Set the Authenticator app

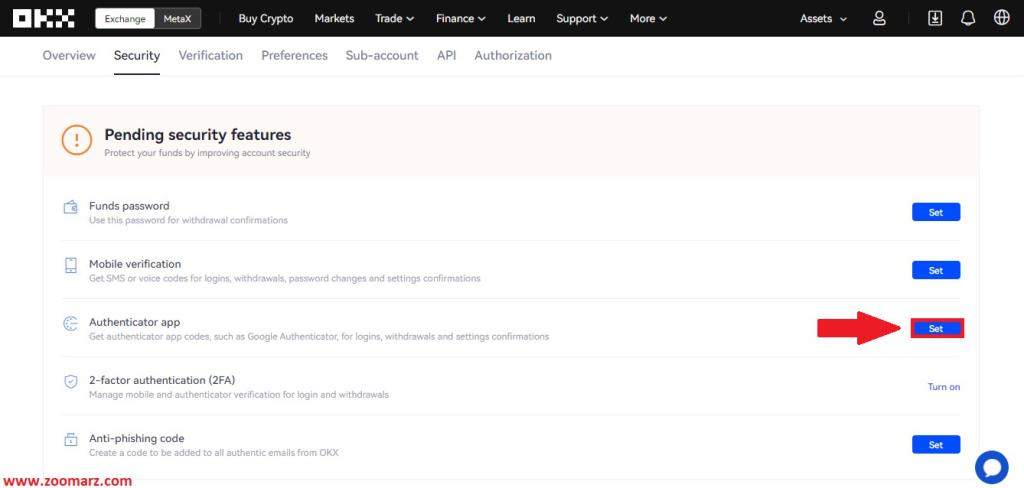(x=936, y=329)
